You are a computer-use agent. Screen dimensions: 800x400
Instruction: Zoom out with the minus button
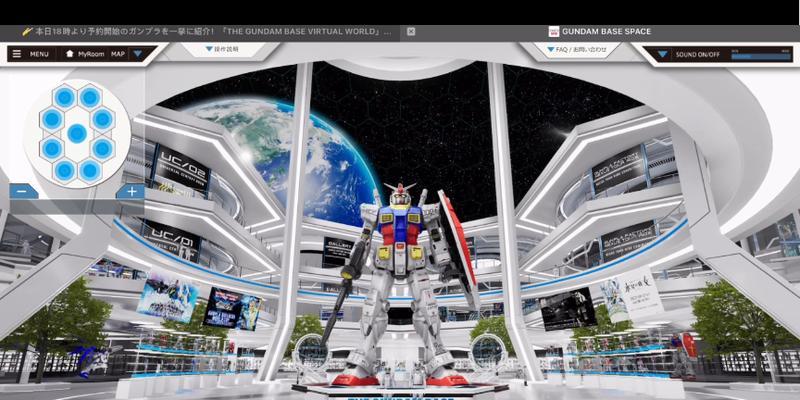pos(23,192)
